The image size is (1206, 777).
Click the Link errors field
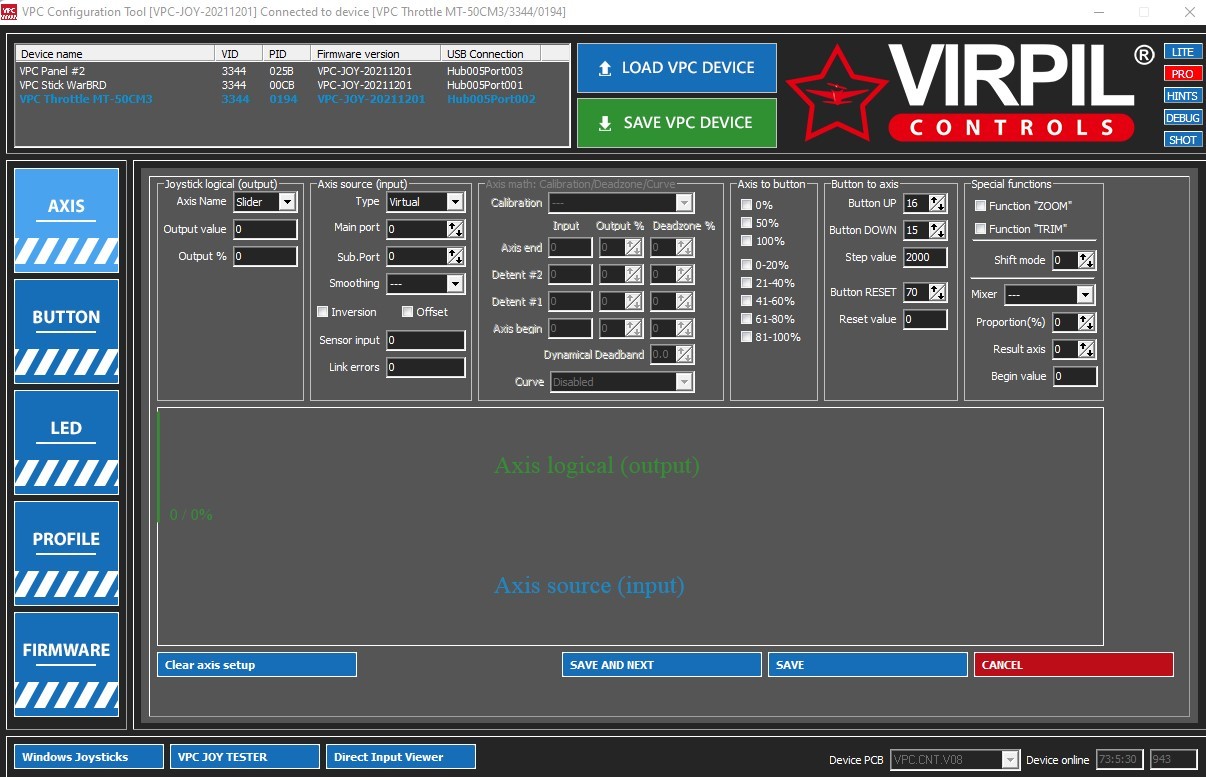coord(425,367)
